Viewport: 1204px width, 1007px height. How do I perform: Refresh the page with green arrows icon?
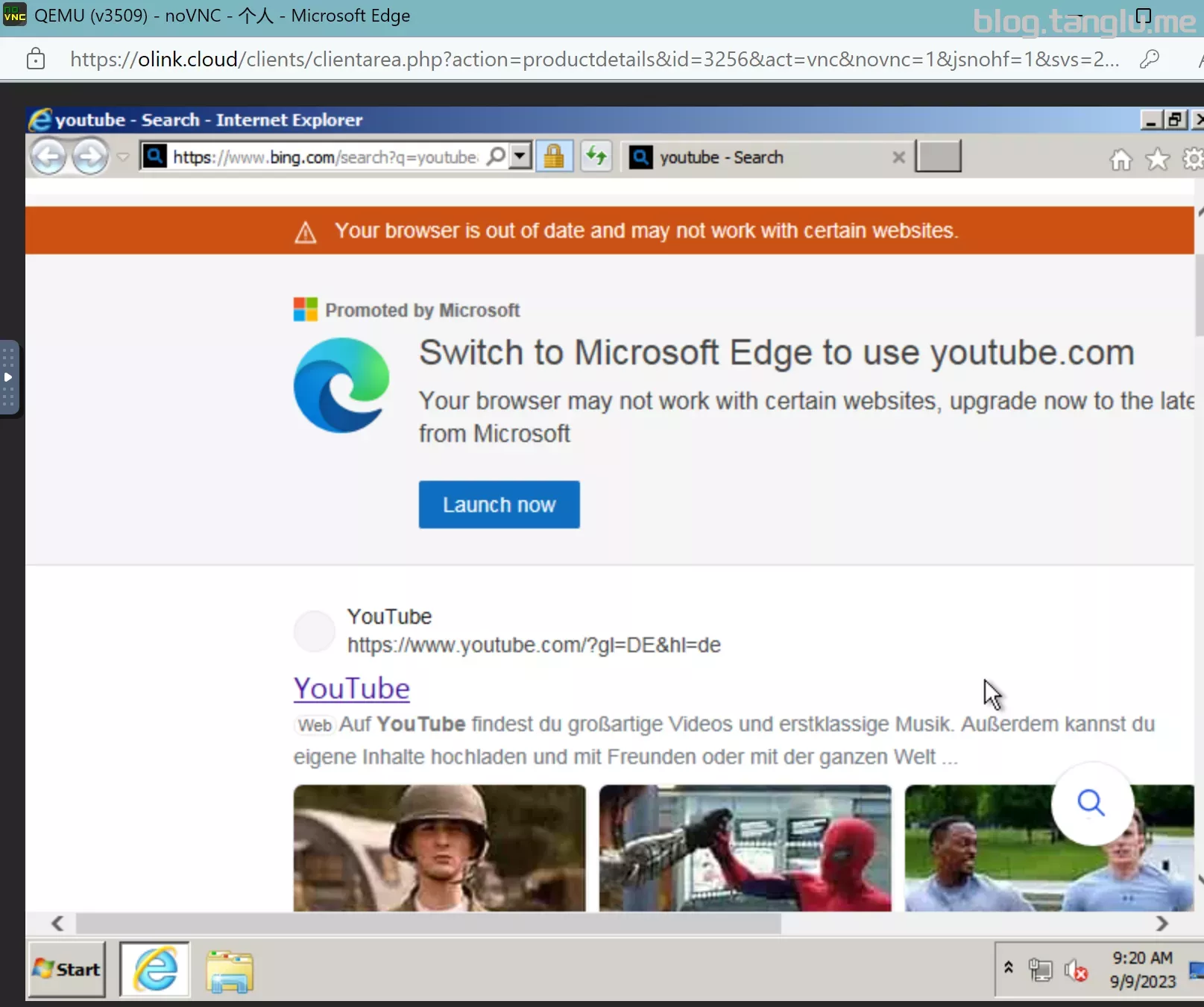596,157
